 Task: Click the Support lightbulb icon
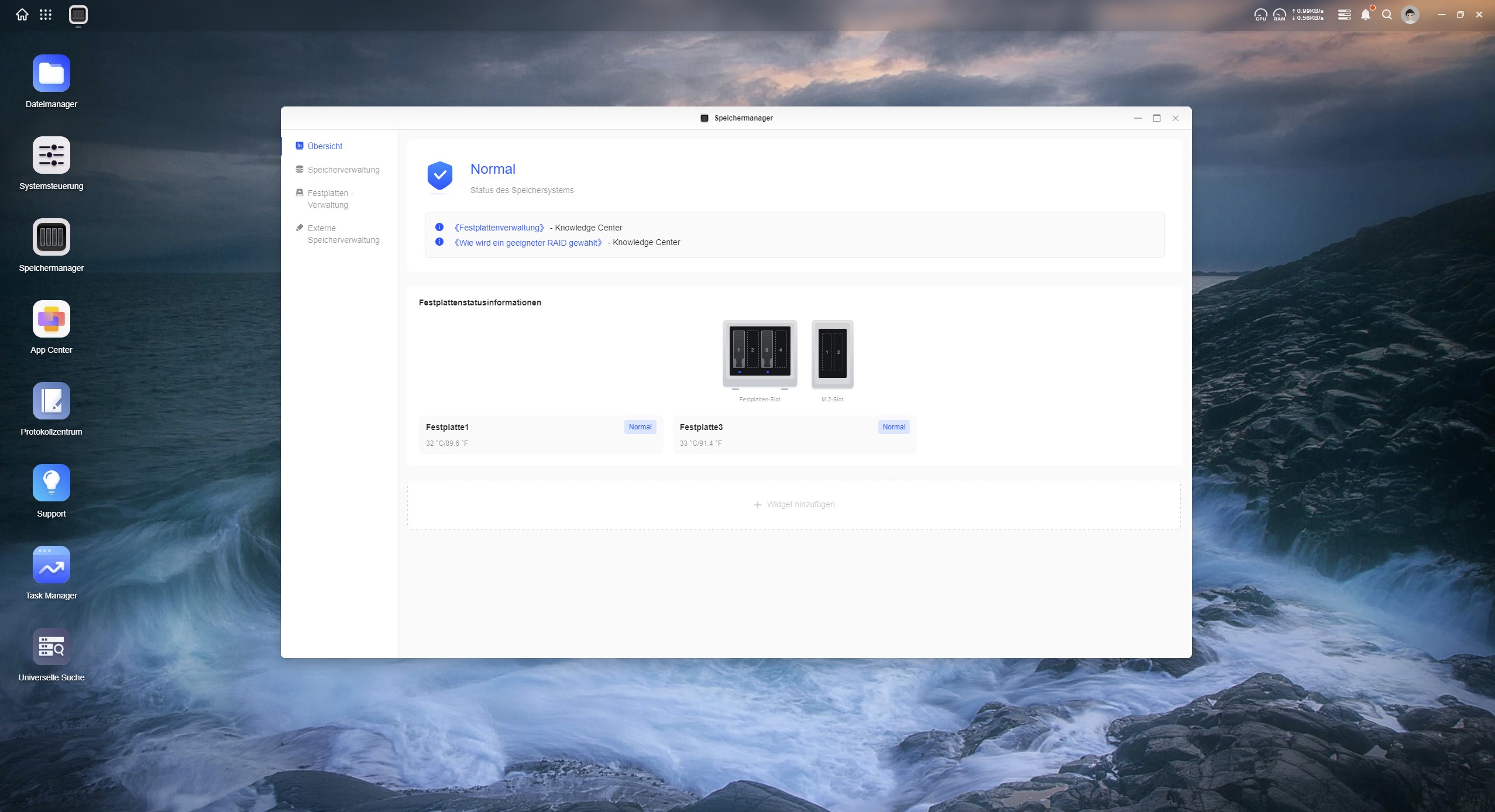point(51,483)
